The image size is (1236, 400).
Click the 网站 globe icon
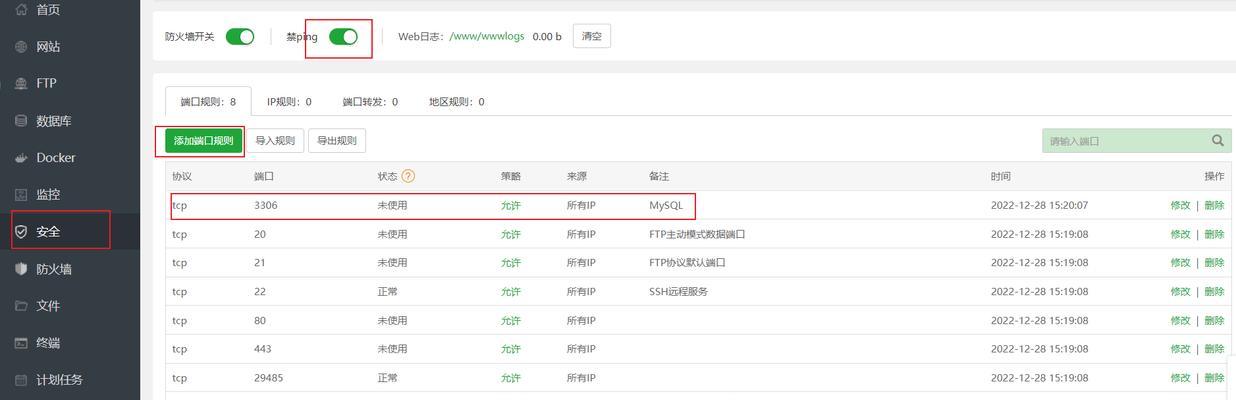pyautogui.click(x=21, y=47)
